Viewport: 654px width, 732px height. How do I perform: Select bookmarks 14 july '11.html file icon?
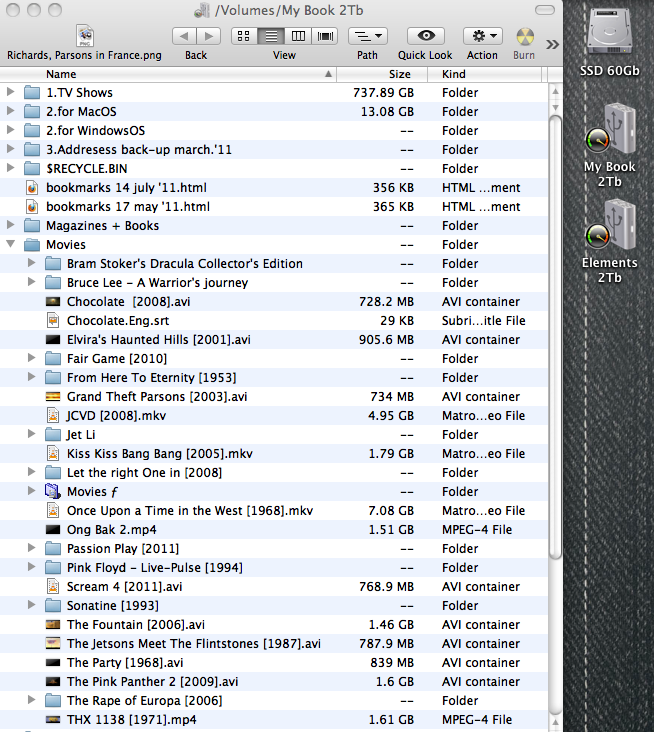[32, 188]
